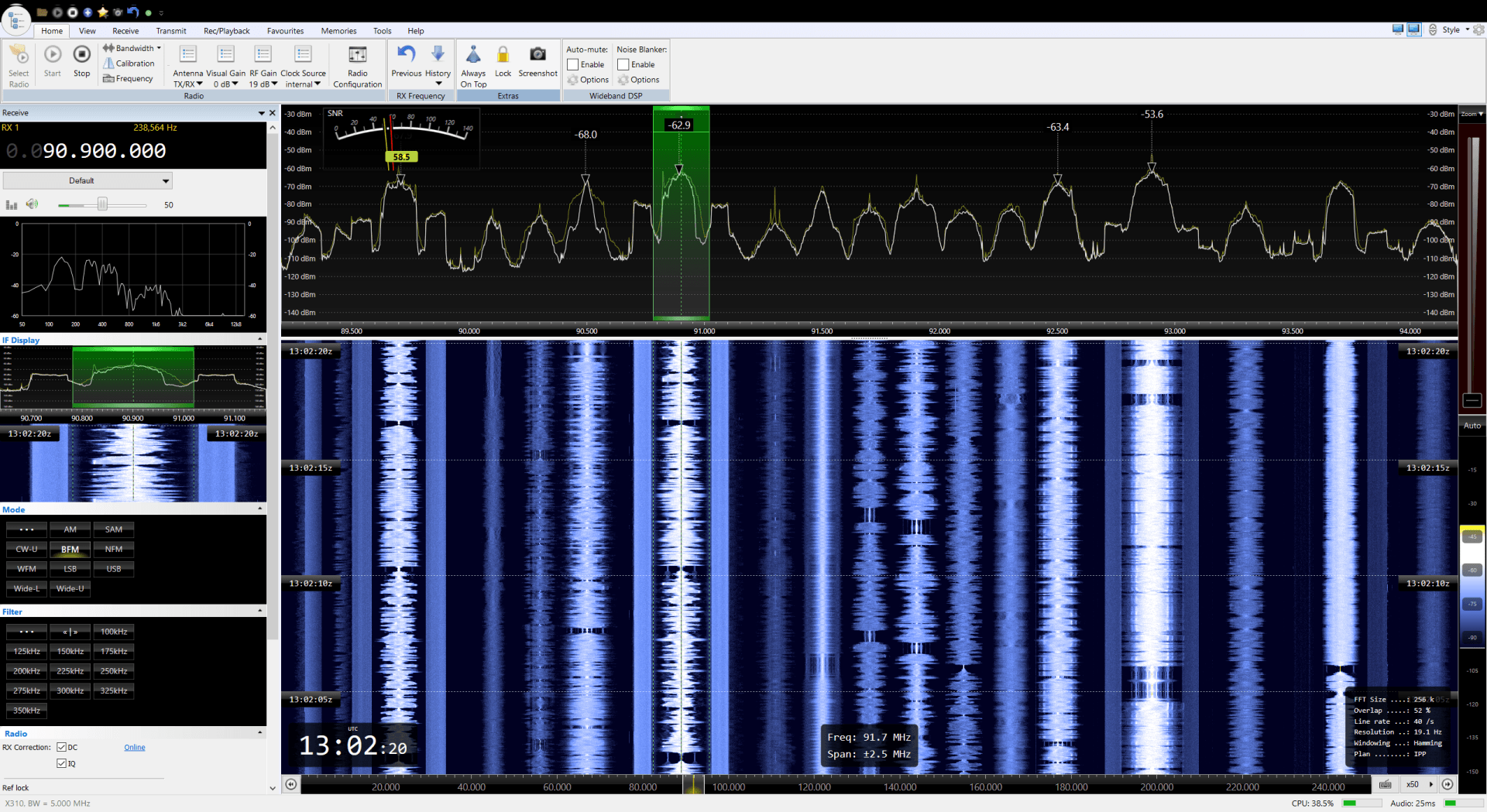Open the Rec/Playback ribbon tab

coord(226,31)
